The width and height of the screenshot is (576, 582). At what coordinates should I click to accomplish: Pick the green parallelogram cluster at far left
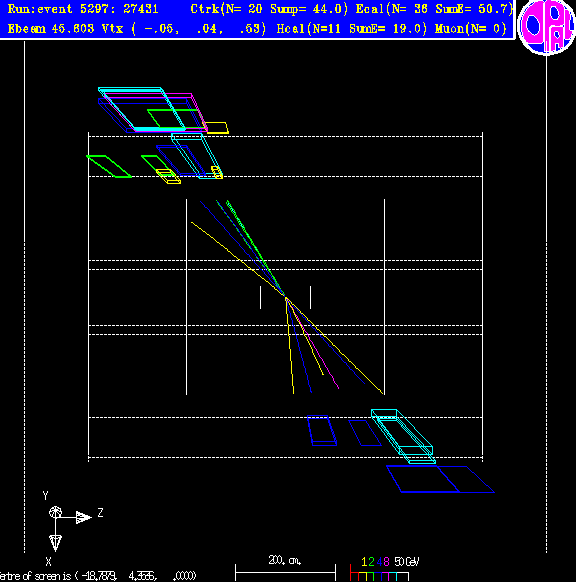(108, 166)
